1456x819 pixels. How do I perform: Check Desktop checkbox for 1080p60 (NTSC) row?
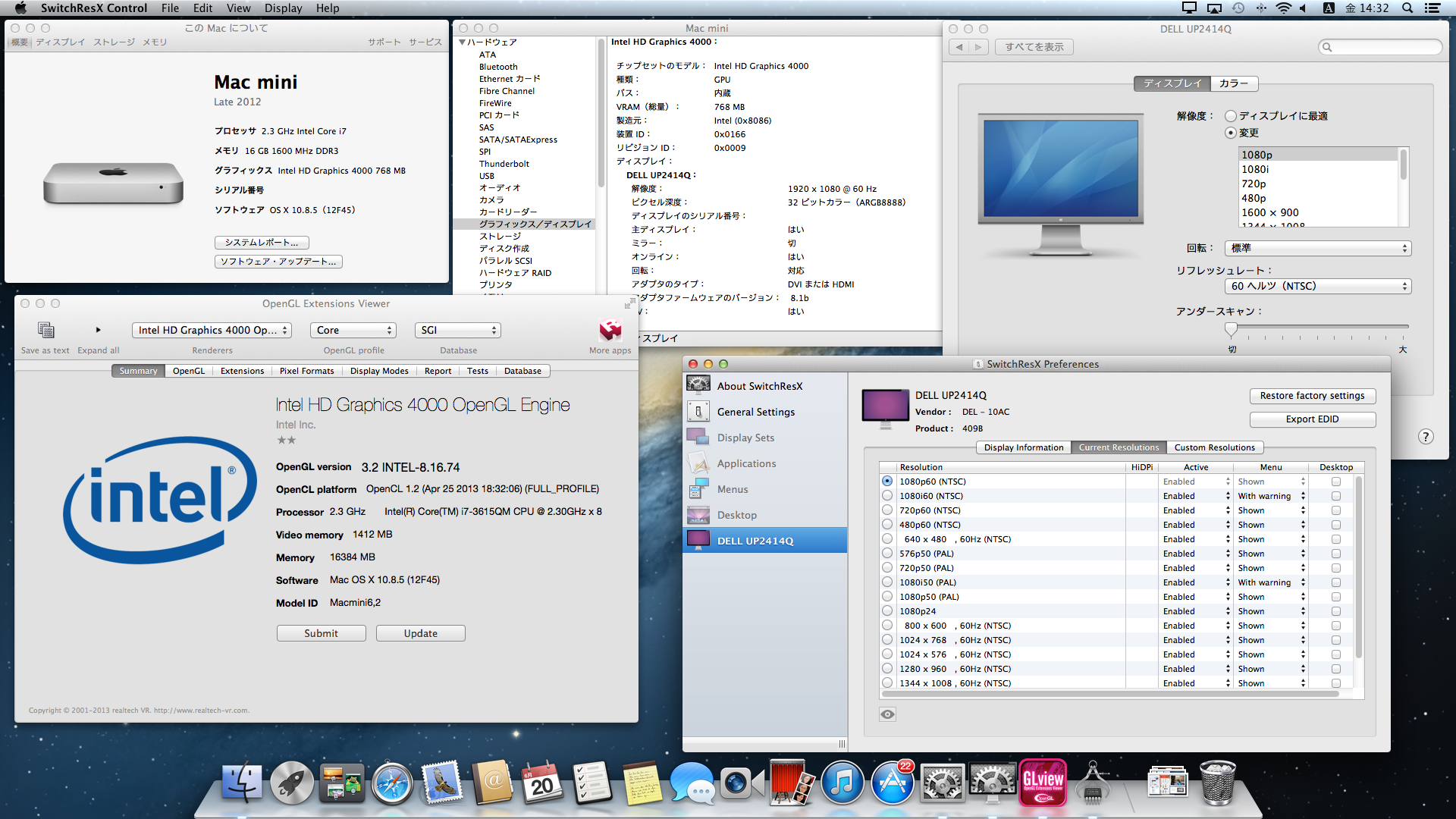(1335, 482)
